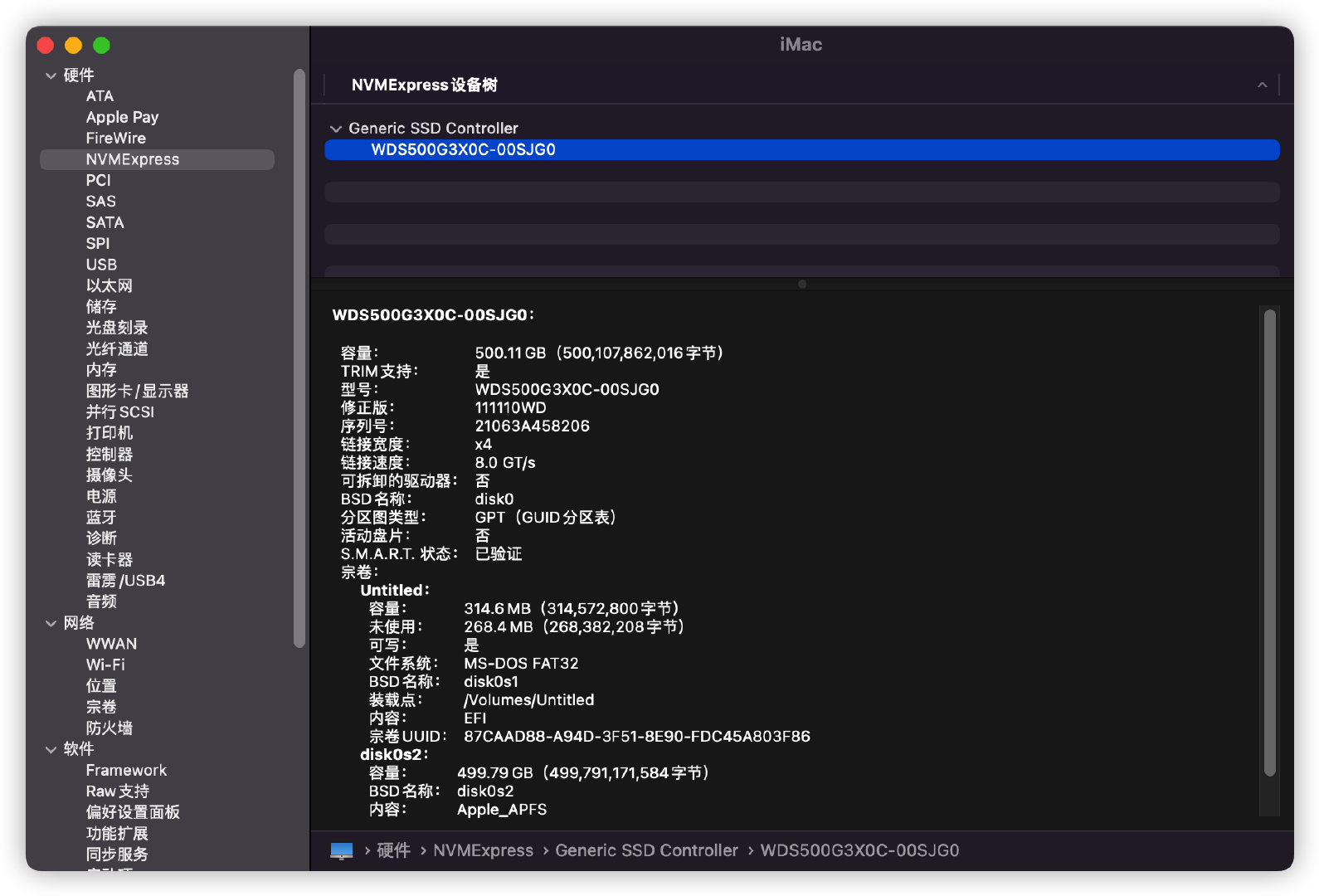Click the details pane vertical scrollbar
Viewport: 1319px width, 896px height.
1269,543
